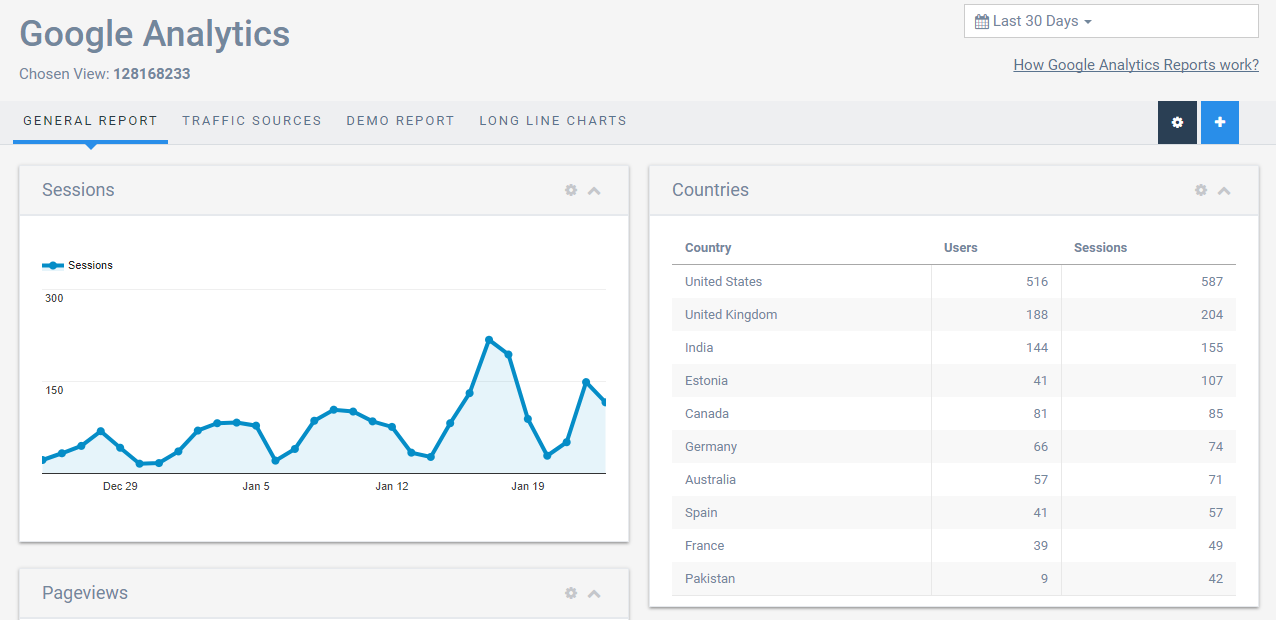This screenshot has height=620, width=1276.
Task: Collapse the Pageviews widget panel
Action: coord(594,593)
